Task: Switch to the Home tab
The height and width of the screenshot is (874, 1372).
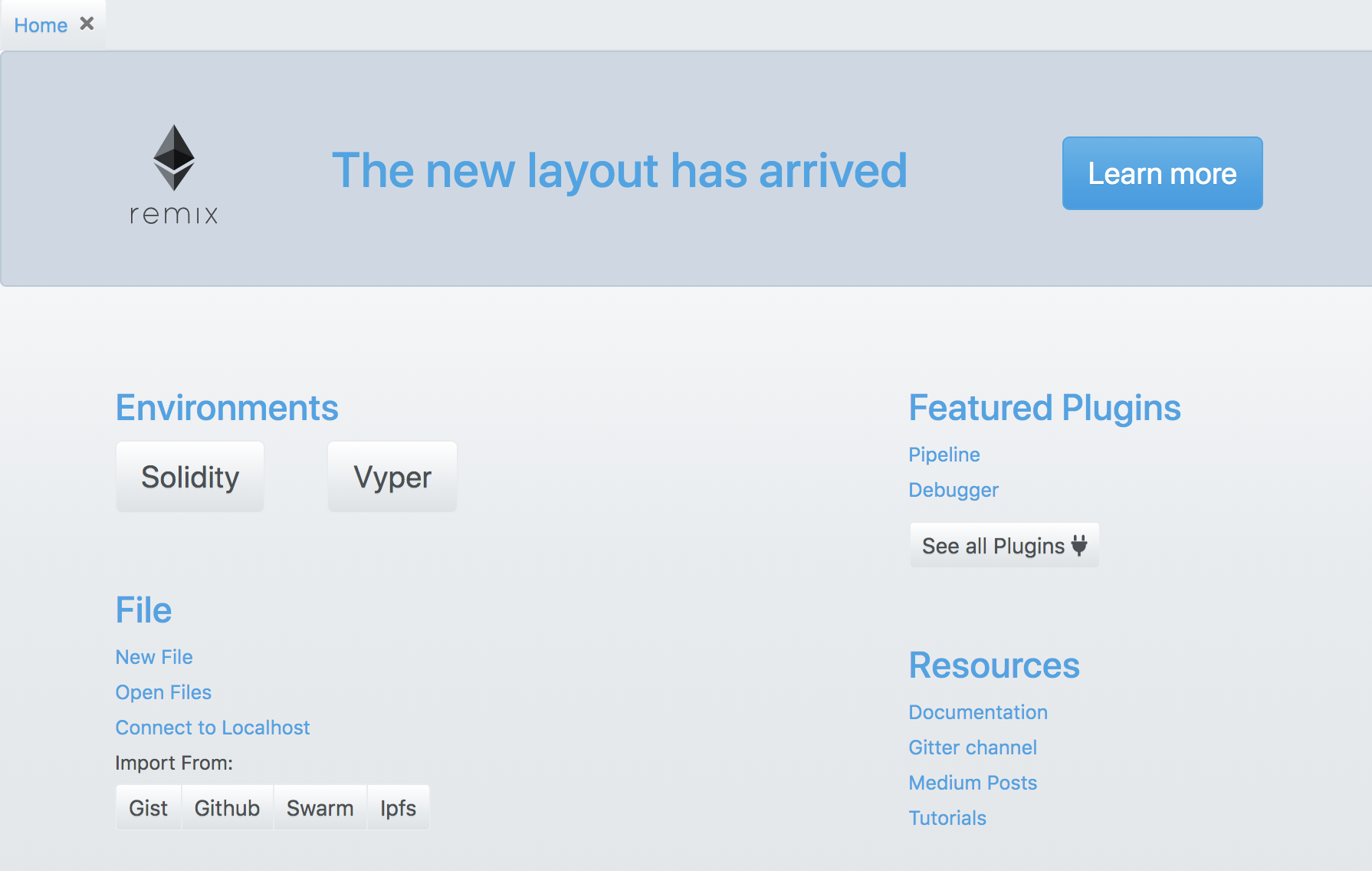Action: pyautogui.click(x=41, y=25)
